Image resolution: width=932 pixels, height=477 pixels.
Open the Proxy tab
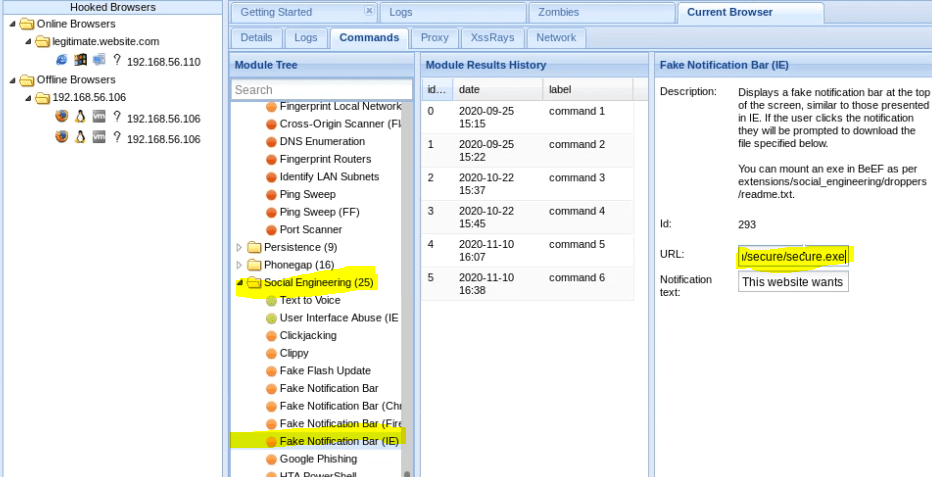[x=435, y=38]
